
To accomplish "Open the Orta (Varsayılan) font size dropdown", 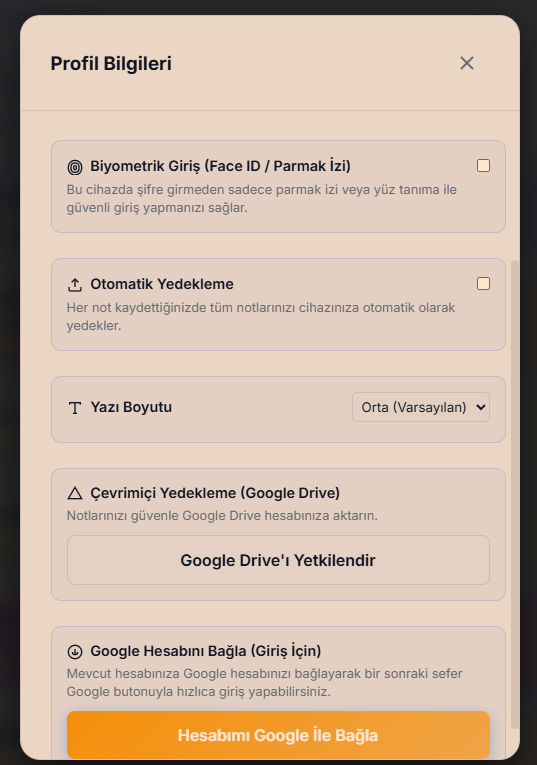I will point(420,407).
